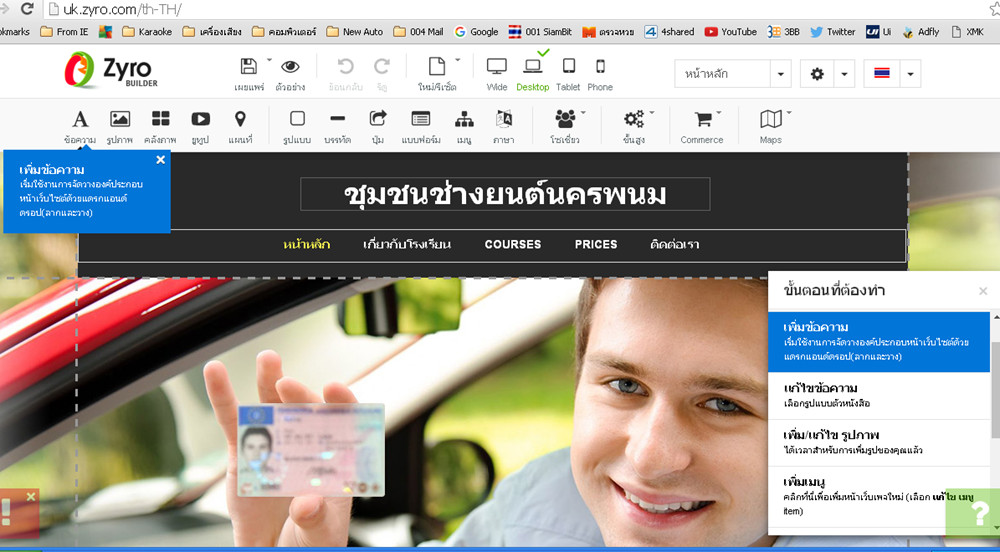1000x552 pixels.
Task: Select the text (A) element tool
Action: (x=80, y=119)
